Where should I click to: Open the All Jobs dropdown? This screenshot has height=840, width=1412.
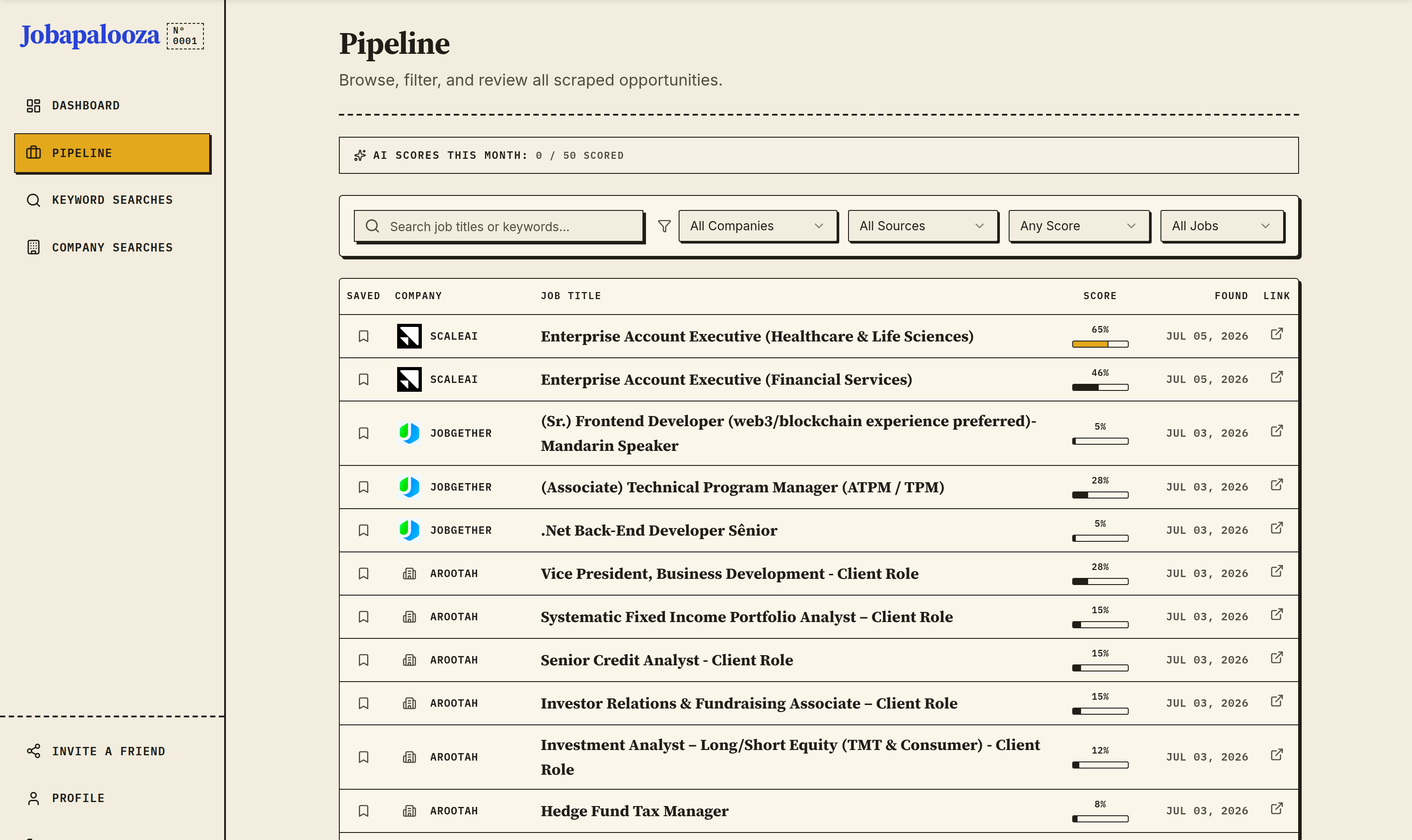[x=1222, y=226]
